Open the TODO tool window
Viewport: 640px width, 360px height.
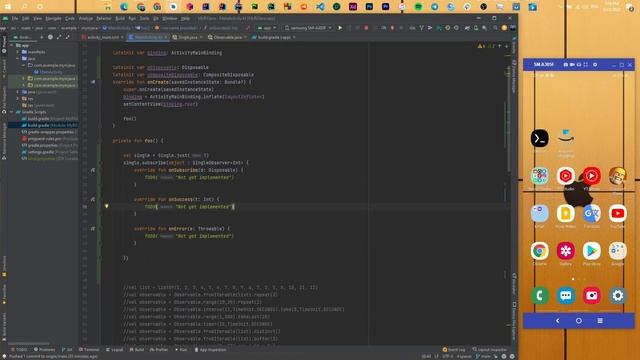pyautogui.click(x=19, y=350)
